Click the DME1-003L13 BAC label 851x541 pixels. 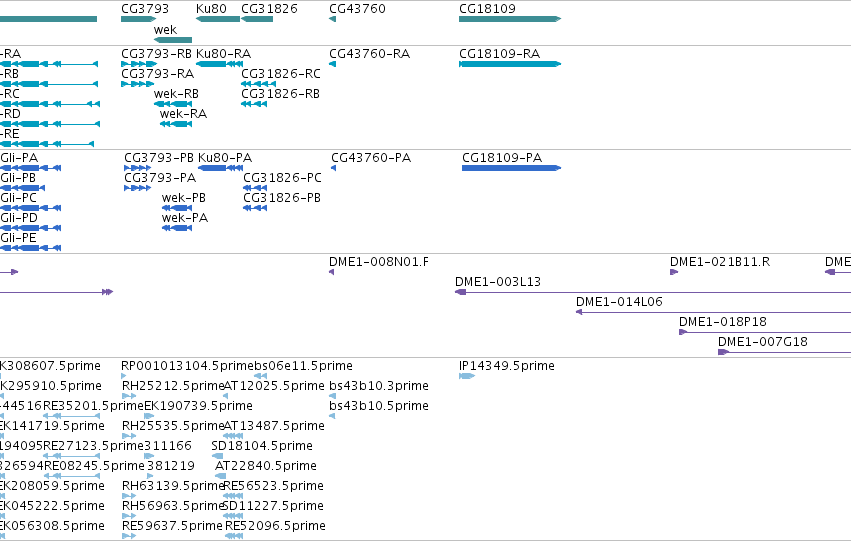[498, 282]
